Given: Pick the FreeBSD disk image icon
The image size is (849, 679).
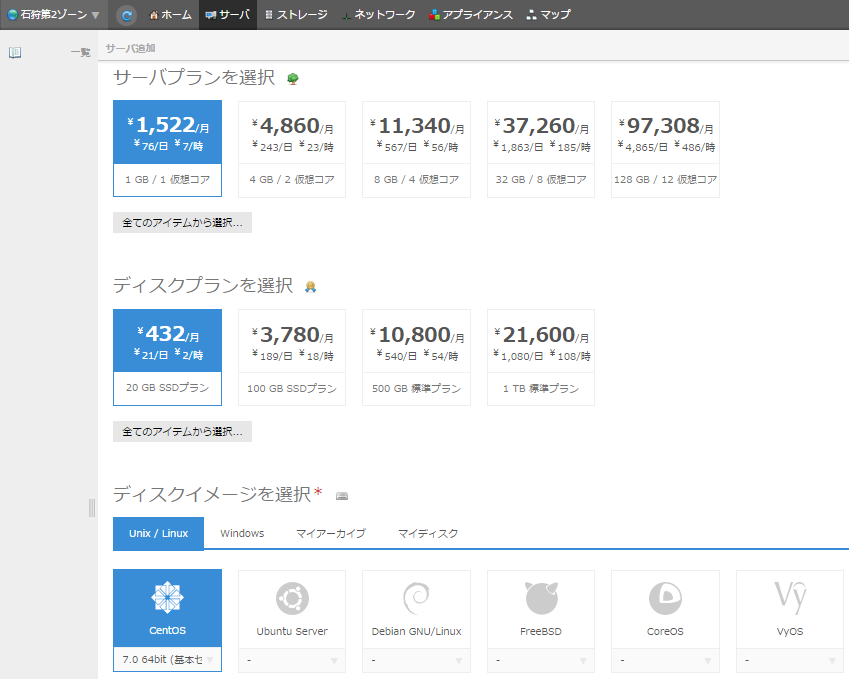Looking at the screenshot, I should coord(541,599).
